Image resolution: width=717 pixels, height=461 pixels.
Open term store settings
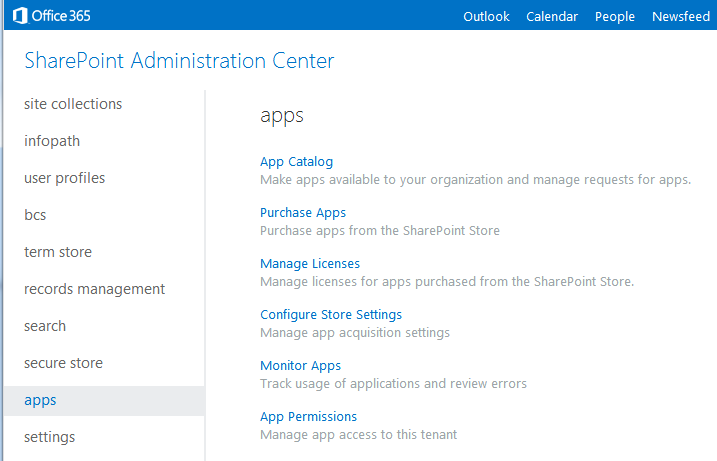[x=58, y=252]
